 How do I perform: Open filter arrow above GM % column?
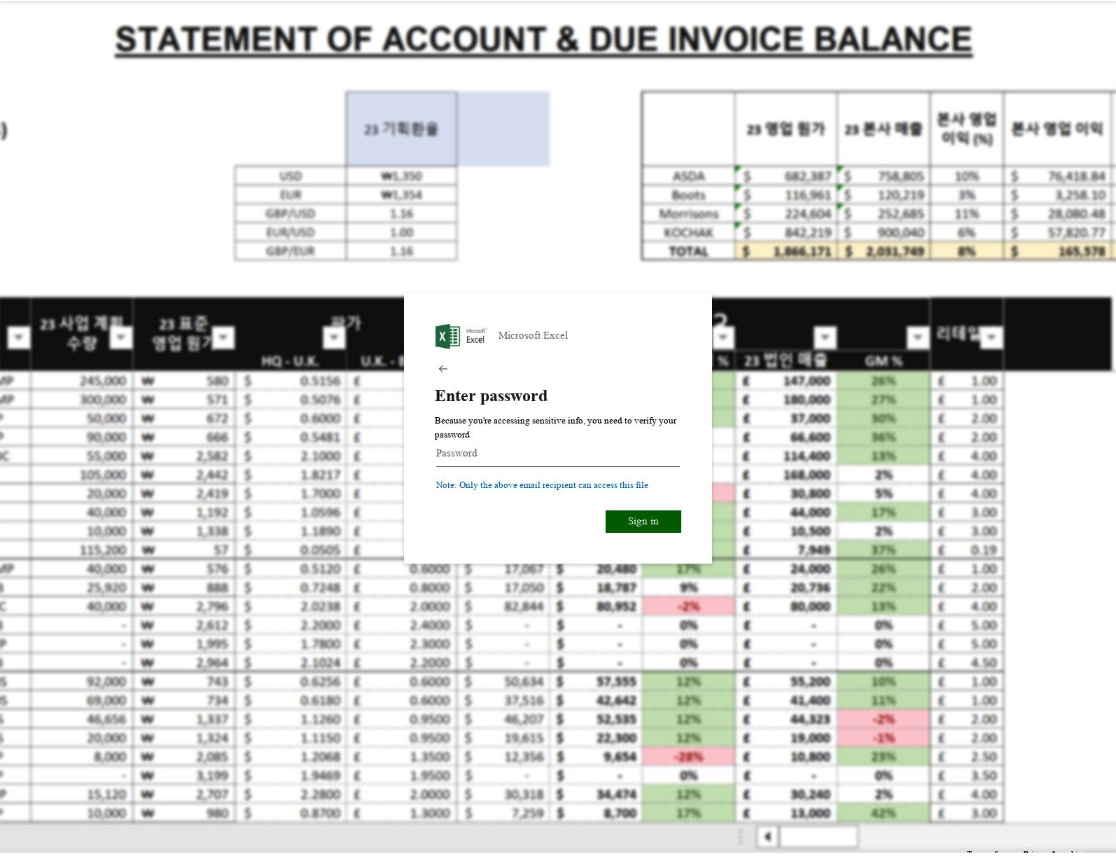[x=917, y=337]
